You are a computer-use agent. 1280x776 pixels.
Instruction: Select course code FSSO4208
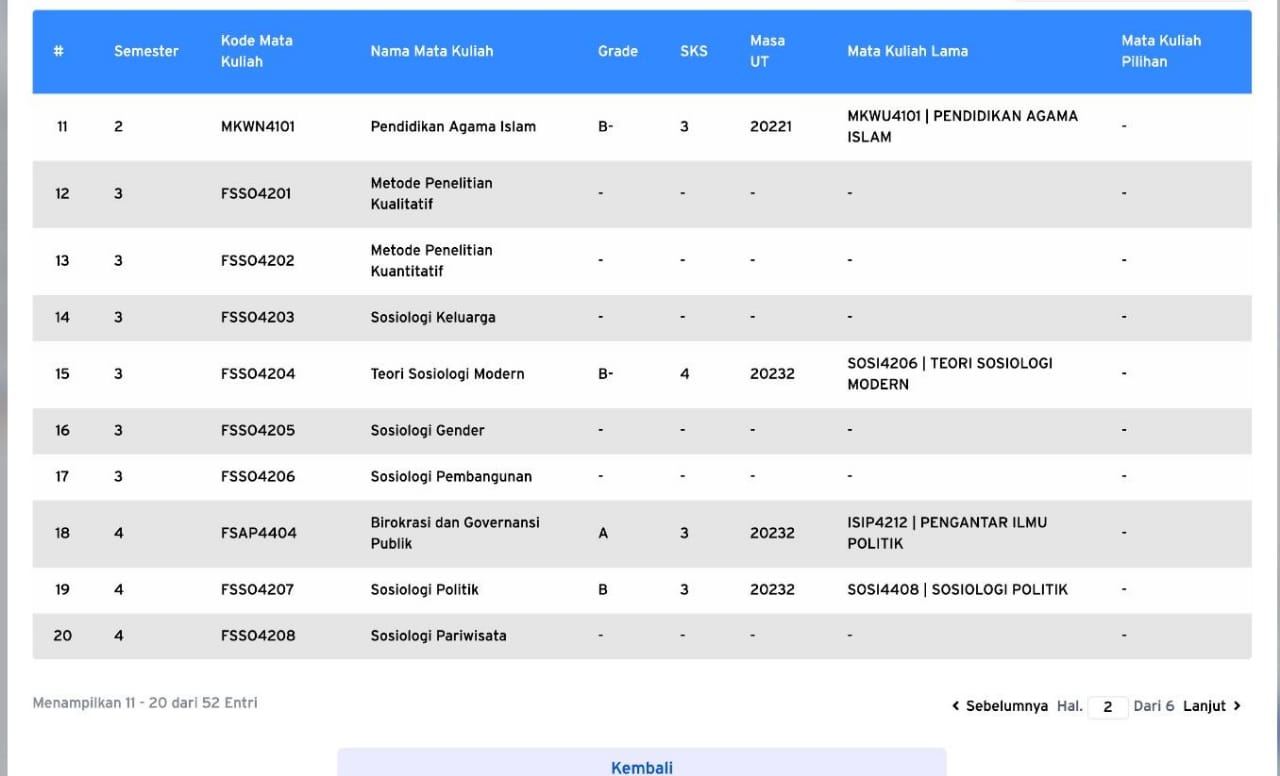tap(258, 636)
